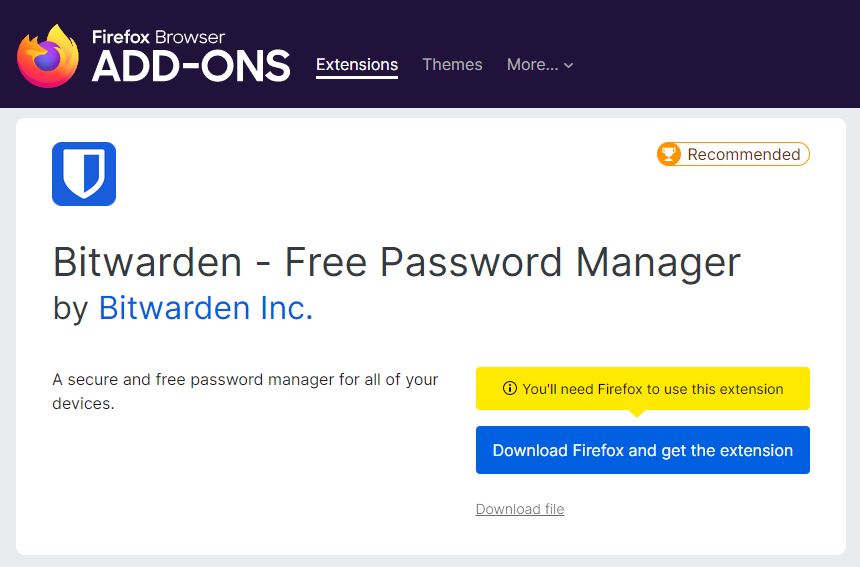Click the Bitwarden shield icon
860x567 pixels.
84,174
